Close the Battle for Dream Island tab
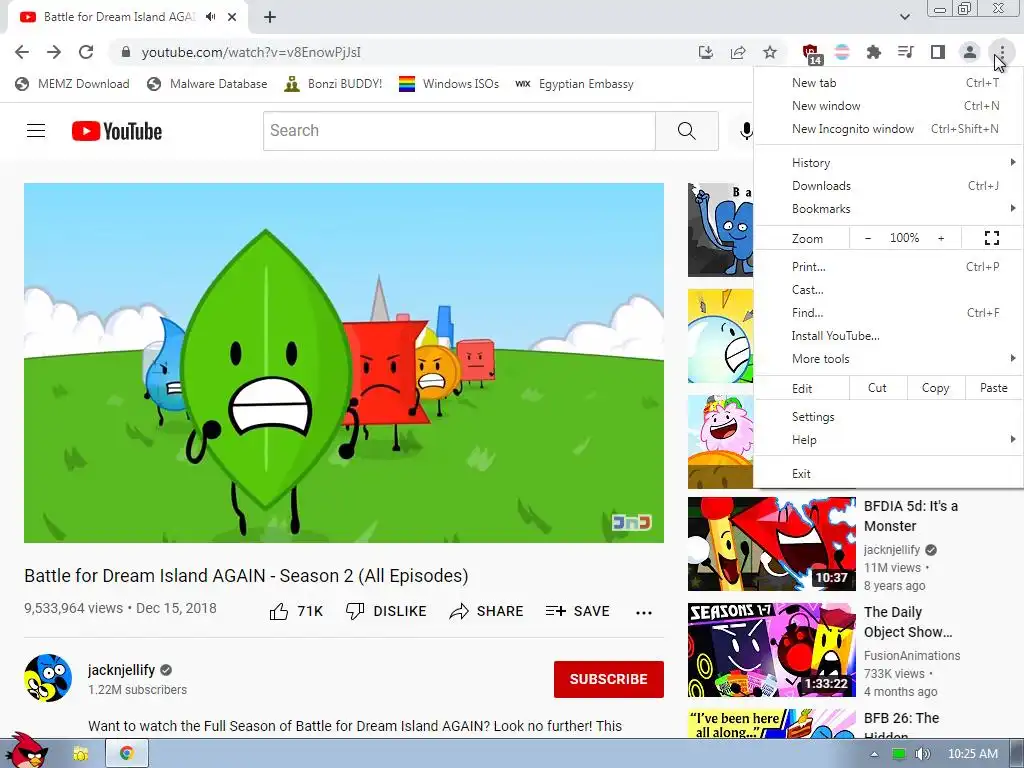1024x768 pixels. [x=232, y=17]
